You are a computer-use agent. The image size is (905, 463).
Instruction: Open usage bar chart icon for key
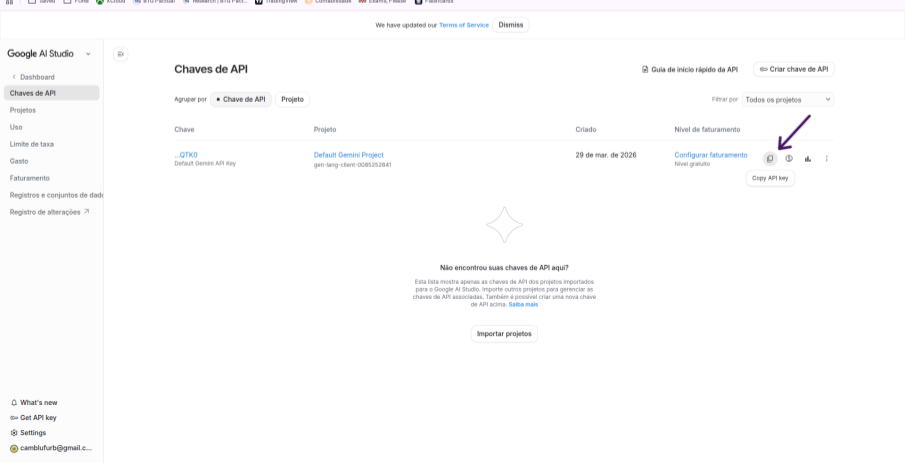click(808, 158)
